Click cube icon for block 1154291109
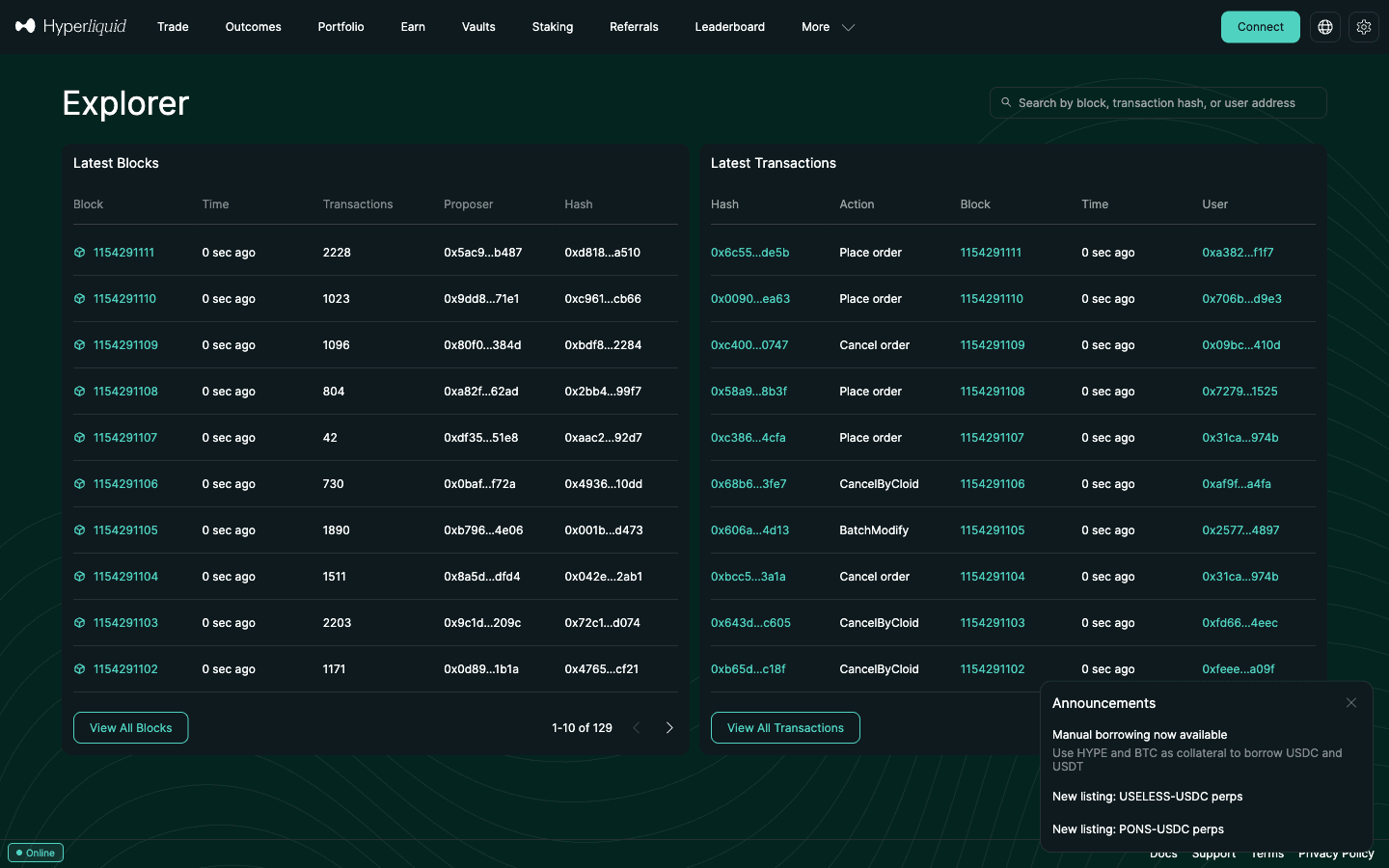This screenshot has width=1389, height=868. 79,345
